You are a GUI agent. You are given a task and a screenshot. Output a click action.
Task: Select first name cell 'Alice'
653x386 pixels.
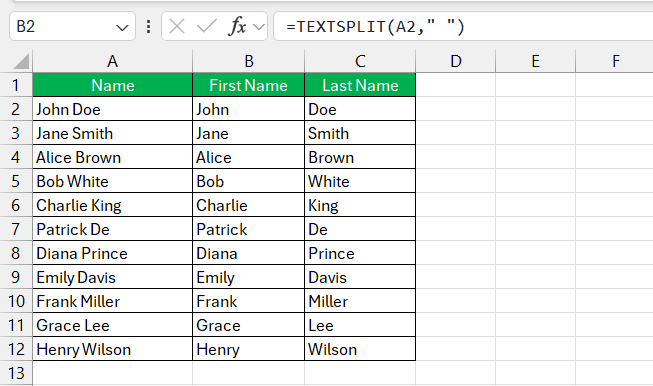tap(249, 157)
